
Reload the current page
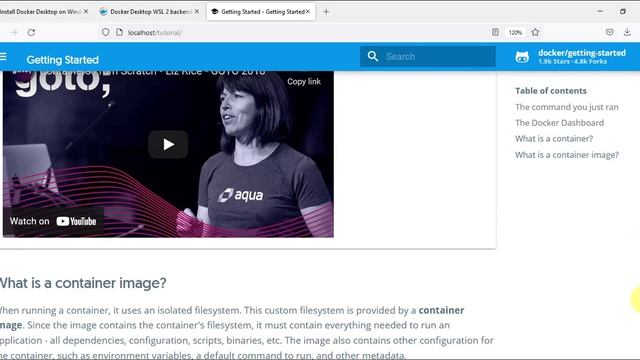point(31,32)
